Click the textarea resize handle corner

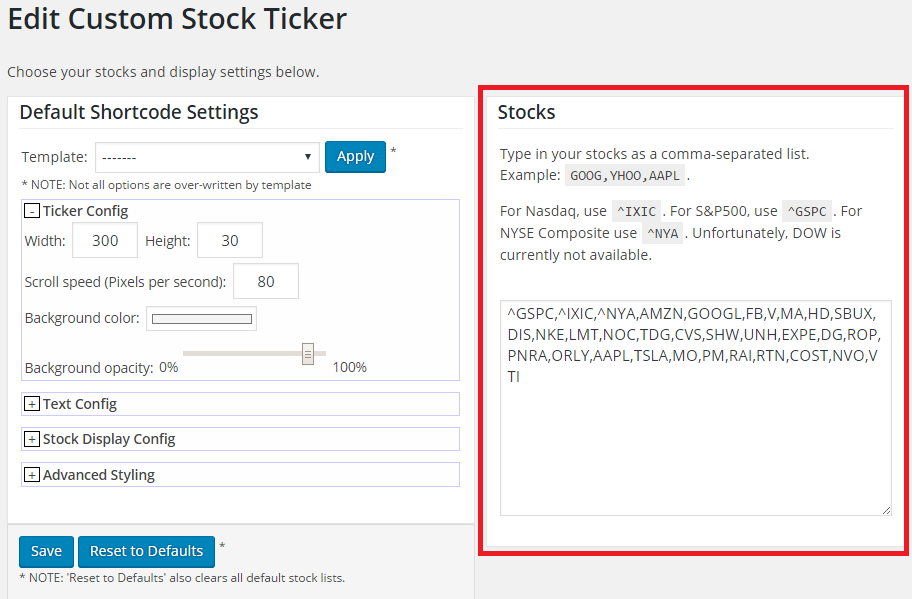886,510
